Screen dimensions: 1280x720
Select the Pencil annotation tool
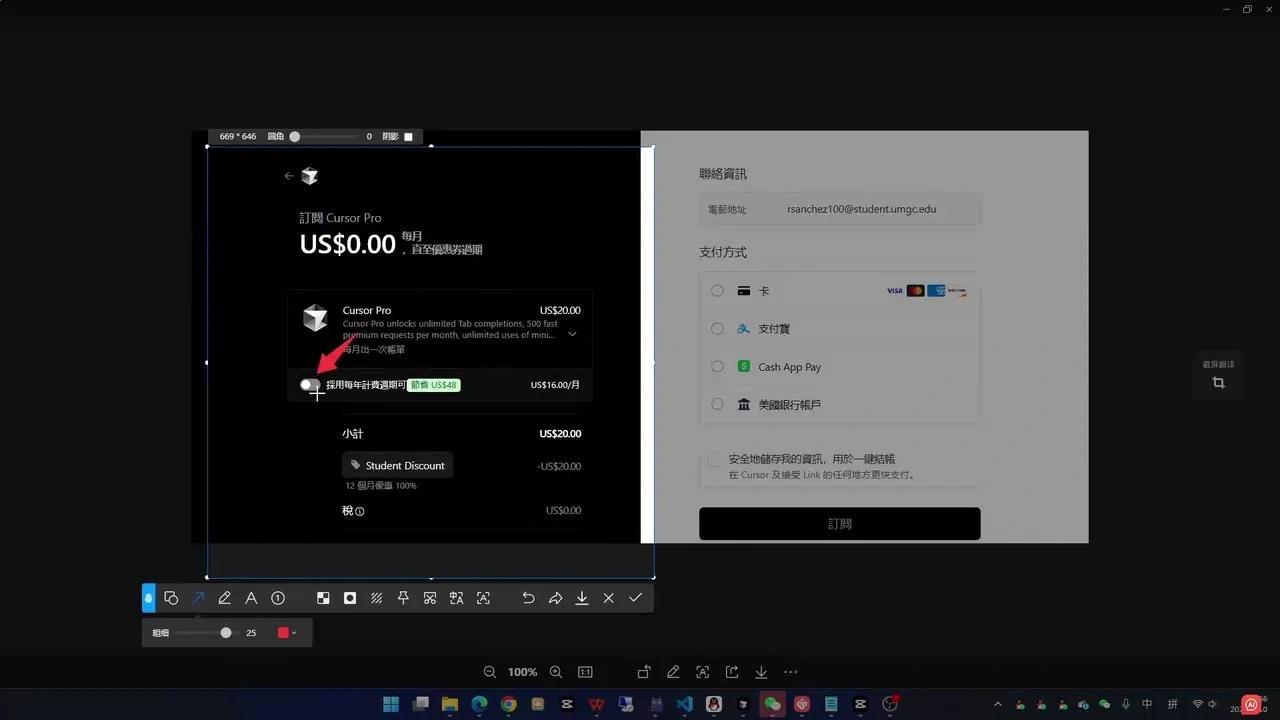225,597
